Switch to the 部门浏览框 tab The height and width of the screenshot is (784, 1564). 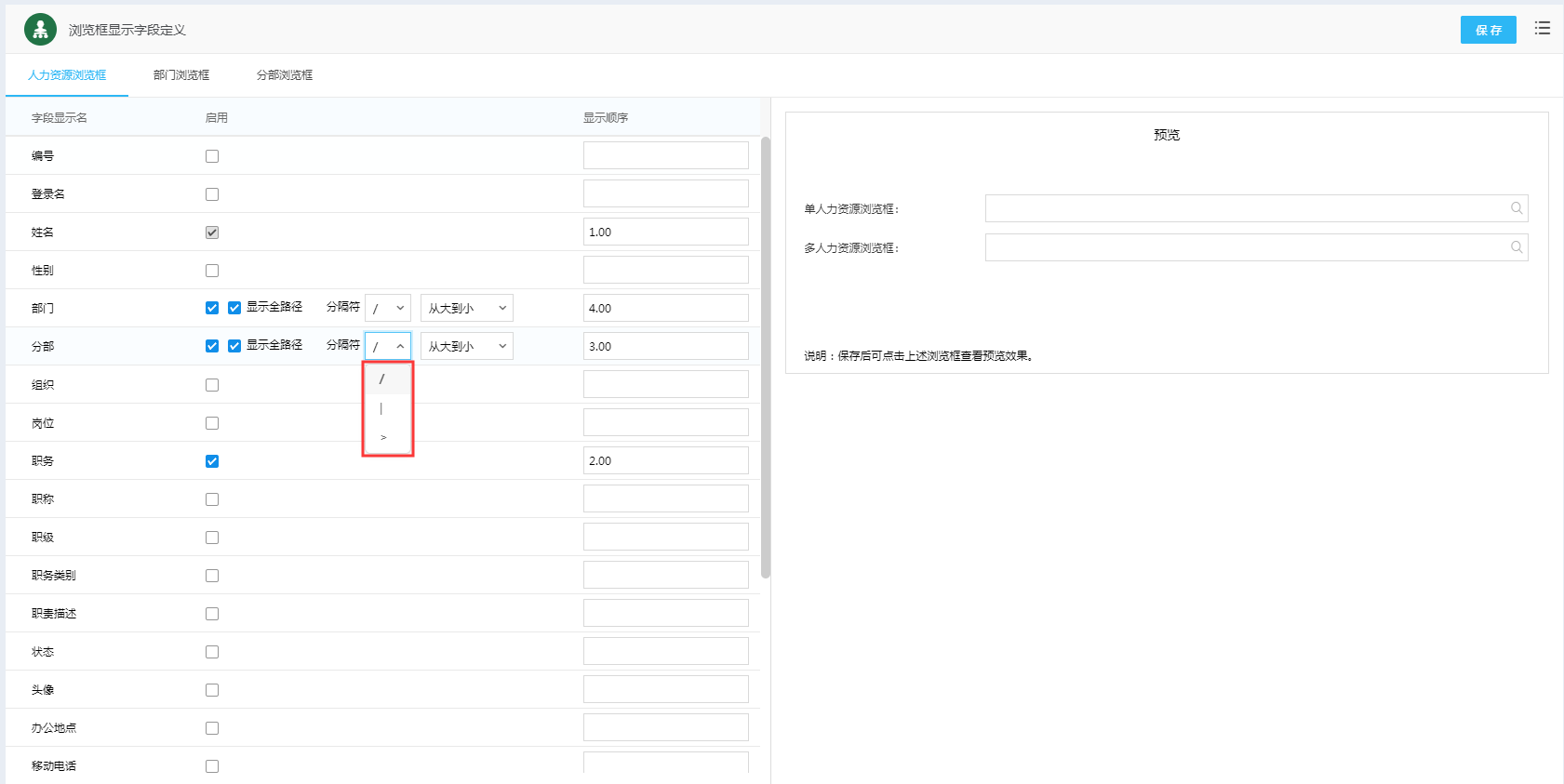[x=181, y=75]
